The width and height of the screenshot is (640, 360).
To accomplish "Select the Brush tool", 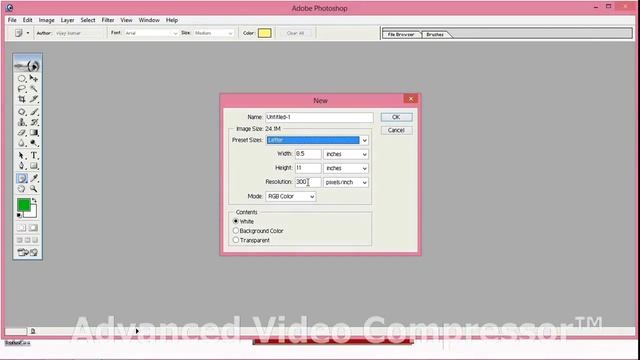I will (34, 112).
